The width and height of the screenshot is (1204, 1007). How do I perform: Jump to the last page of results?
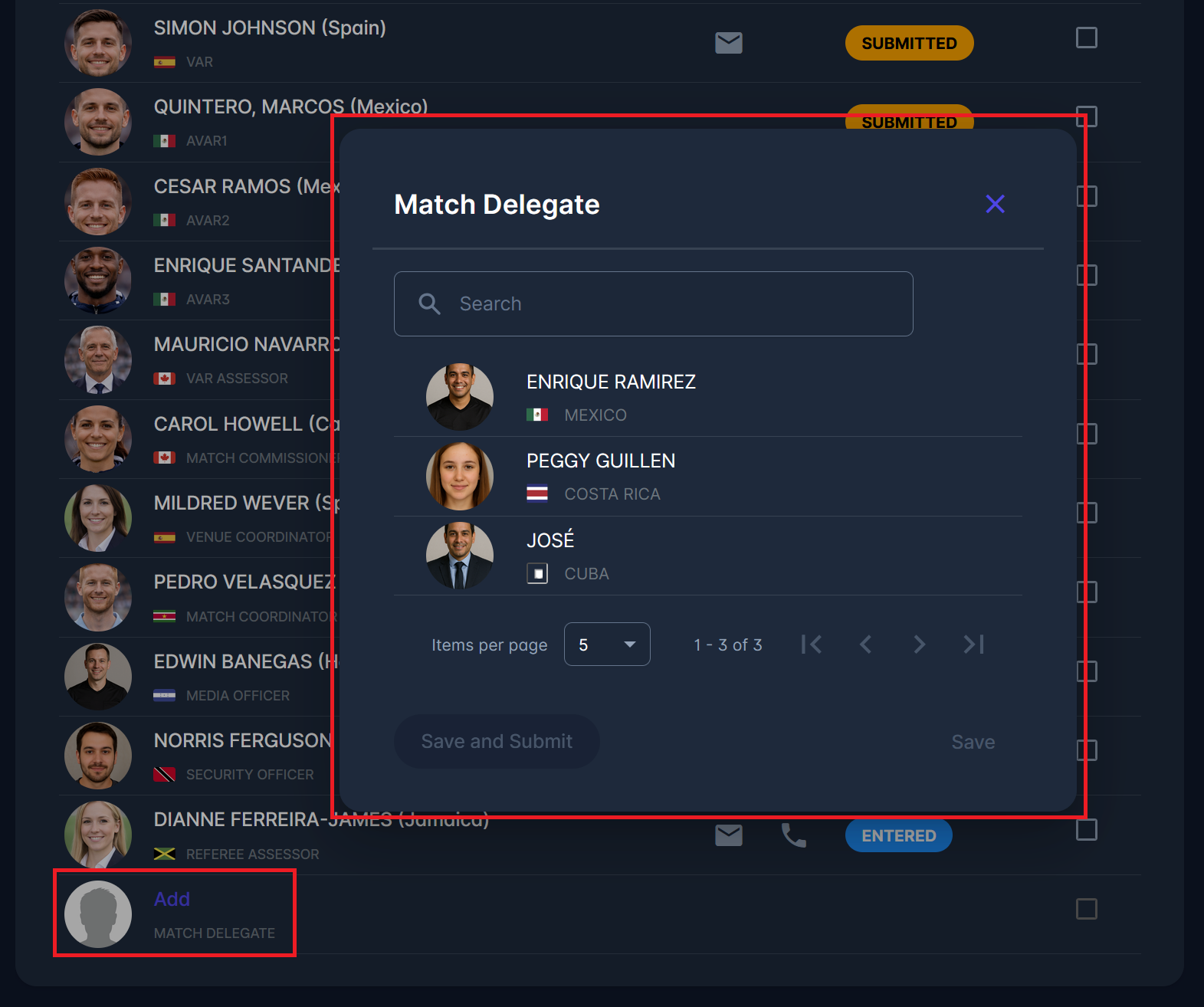[973, 645]
